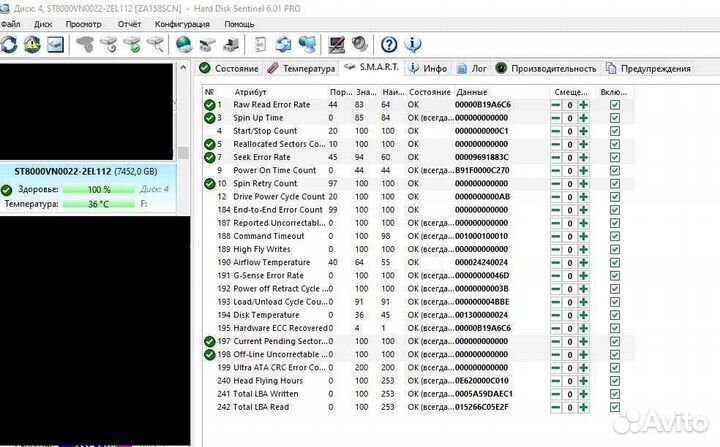Click the speaker sound toolbar icon

point(360,44)
